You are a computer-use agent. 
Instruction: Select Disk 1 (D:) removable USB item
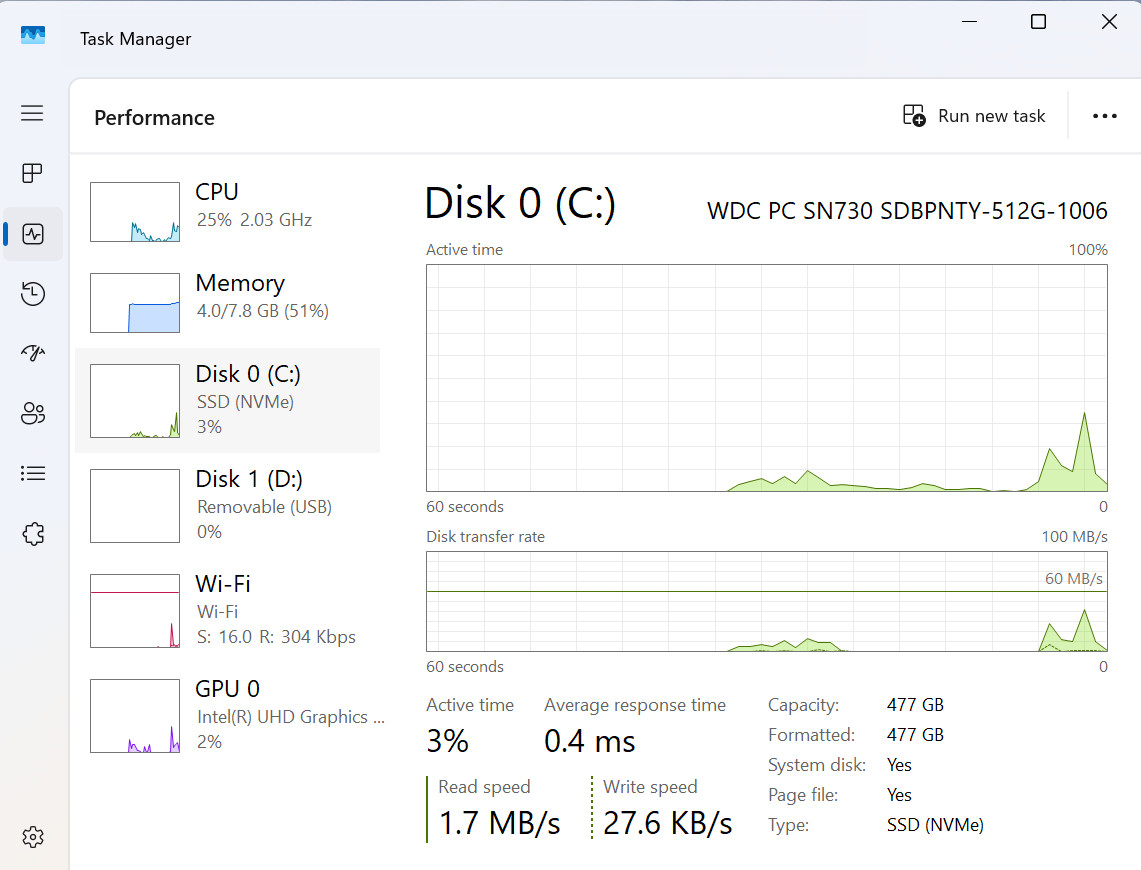227,506
